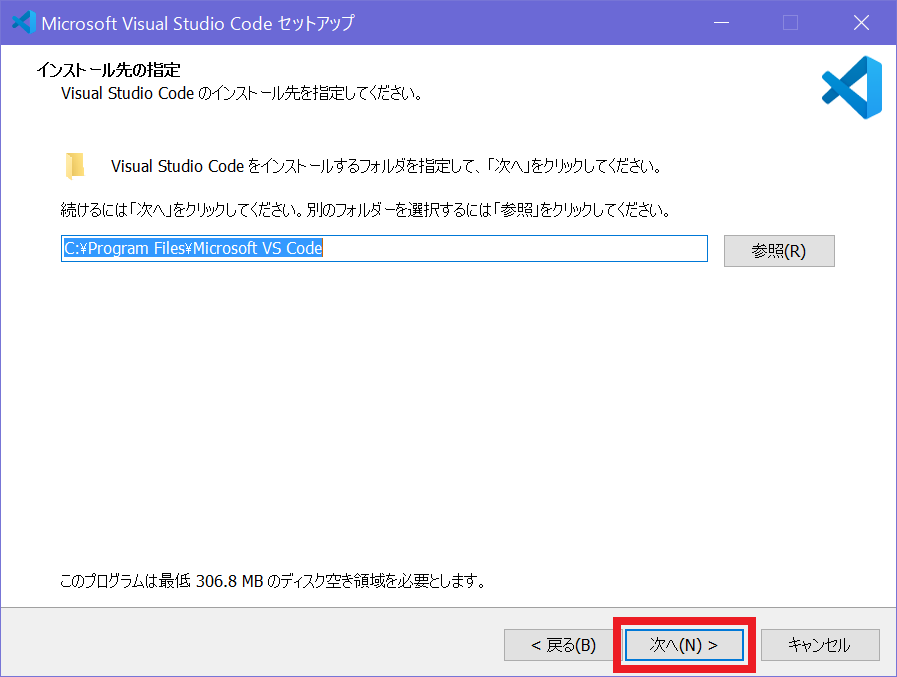This screenshot has width=897, height=677.
Task: Click the 続けるには instruction line
Action: [364, 211]
